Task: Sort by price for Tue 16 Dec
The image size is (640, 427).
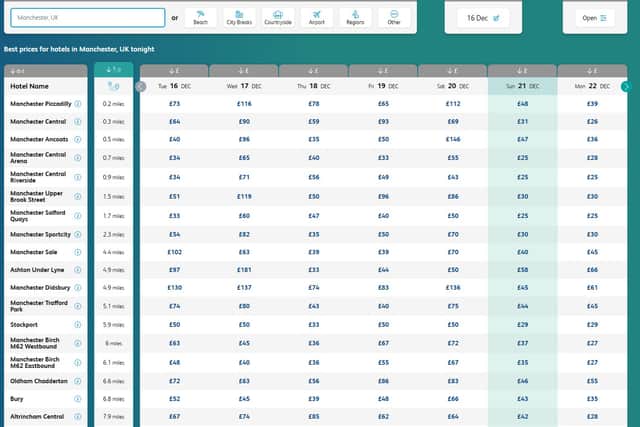Action: tap(174, 71)
